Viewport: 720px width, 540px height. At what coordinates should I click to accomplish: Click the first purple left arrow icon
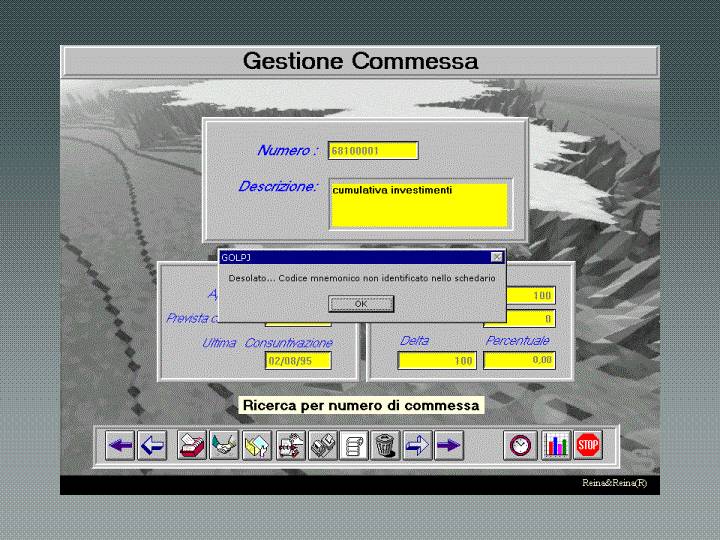[120, 446]
